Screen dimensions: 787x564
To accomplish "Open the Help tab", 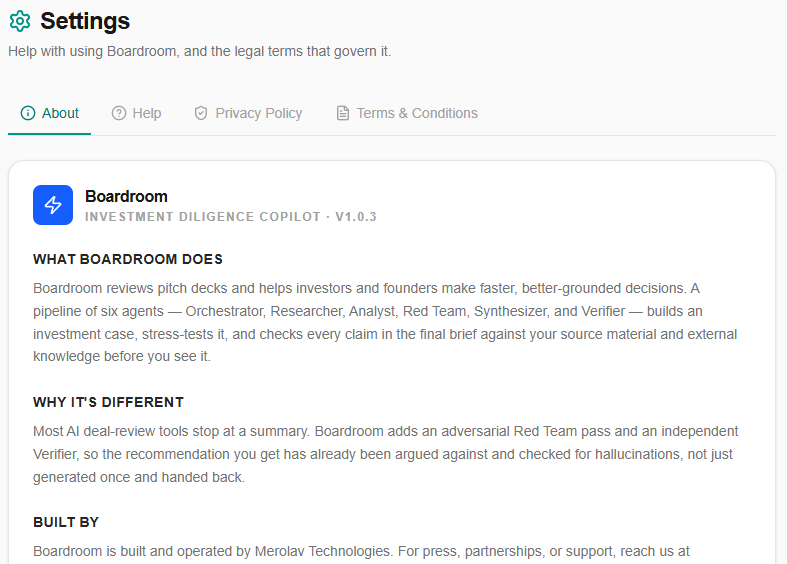I will pos(136,113).
